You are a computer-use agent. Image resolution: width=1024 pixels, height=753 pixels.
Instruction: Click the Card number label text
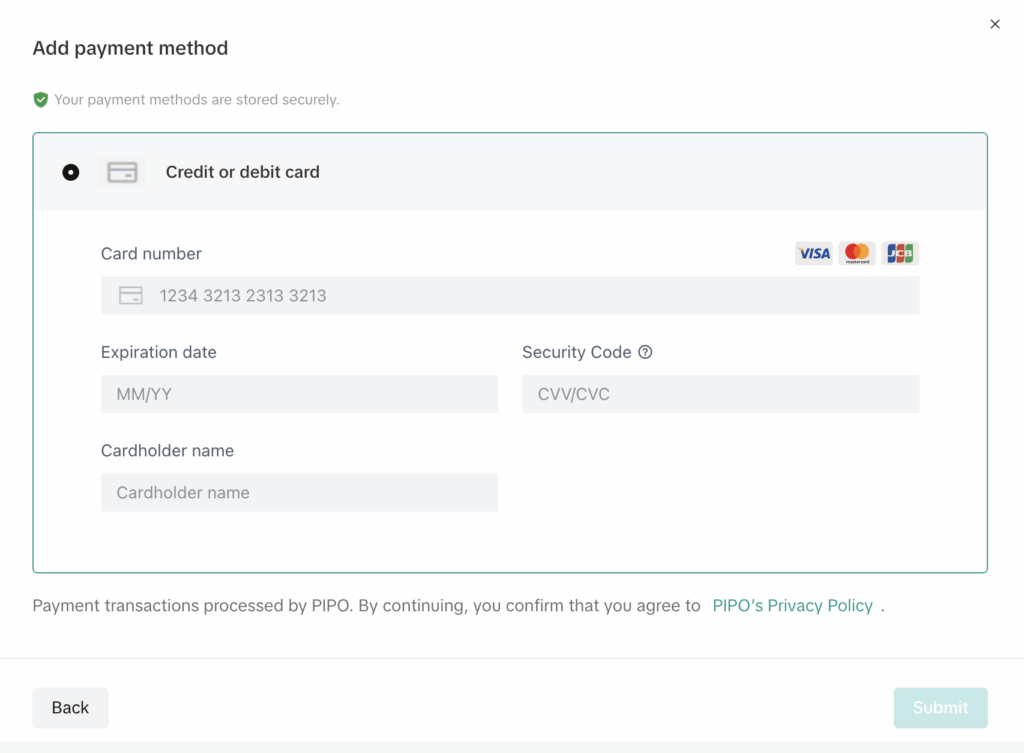[151, 254]
